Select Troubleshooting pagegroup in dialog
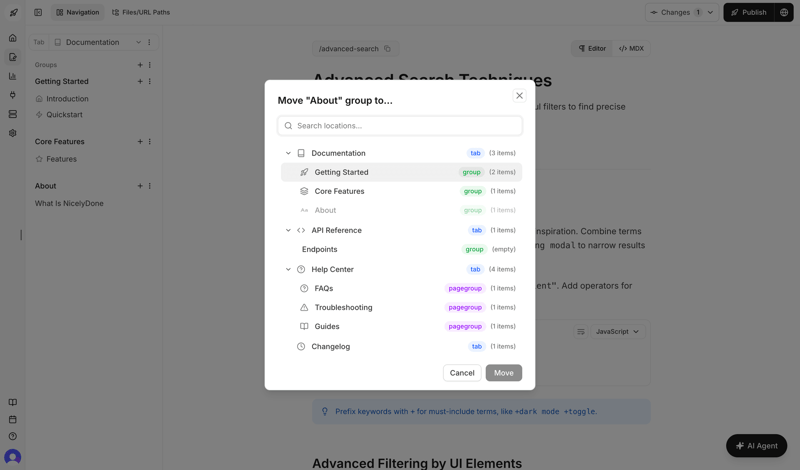This screenshot has height=470, width=800. pos(401,307)
